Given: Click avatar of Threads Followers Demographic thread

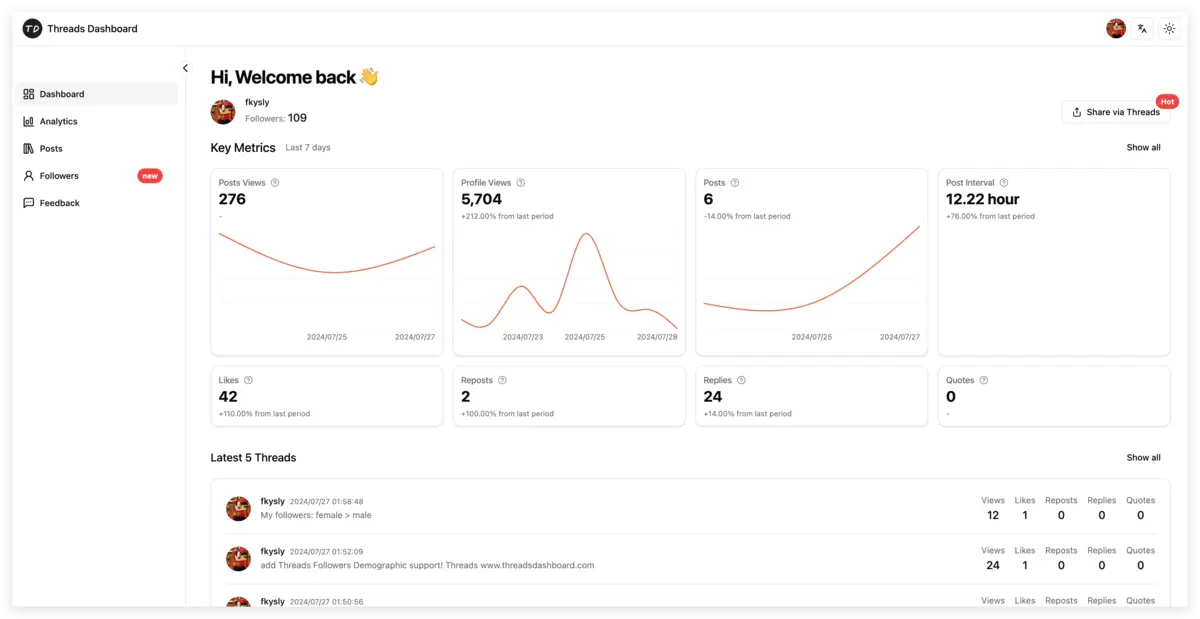Looking at the screenshot, I should pos(238,559).
